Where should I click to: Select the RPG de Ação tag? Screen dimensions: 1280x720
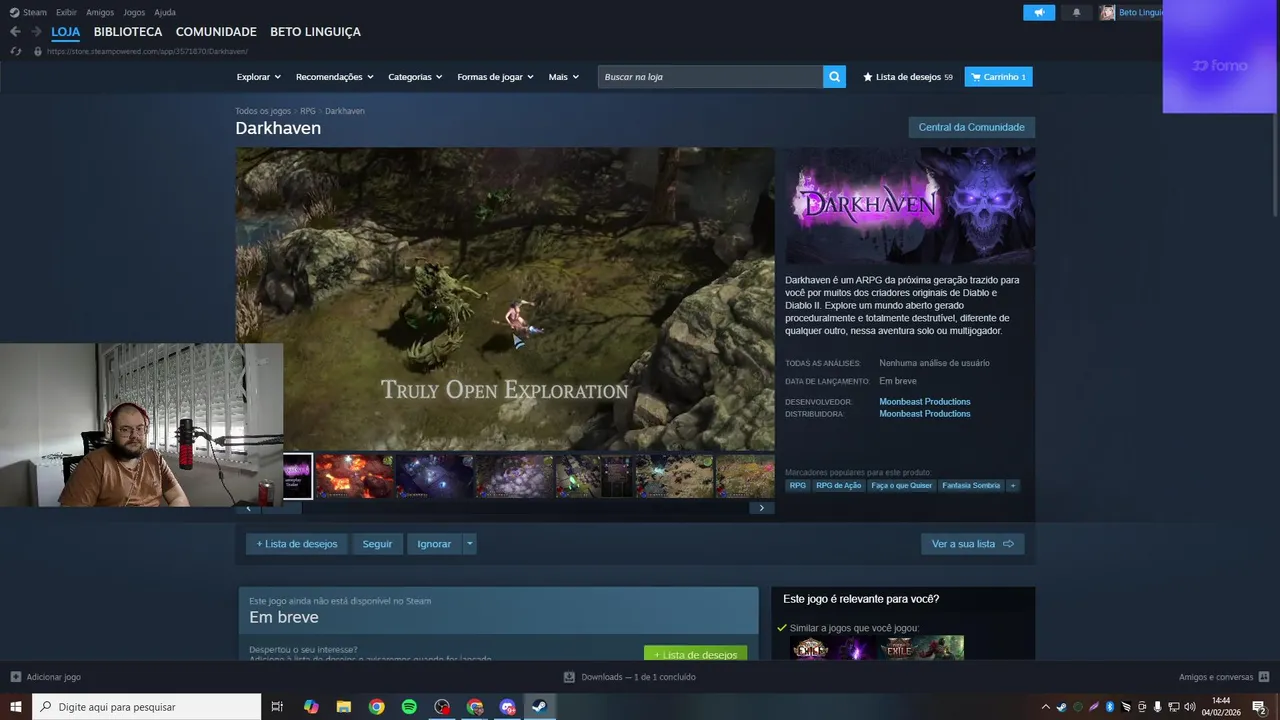point(838,486)
